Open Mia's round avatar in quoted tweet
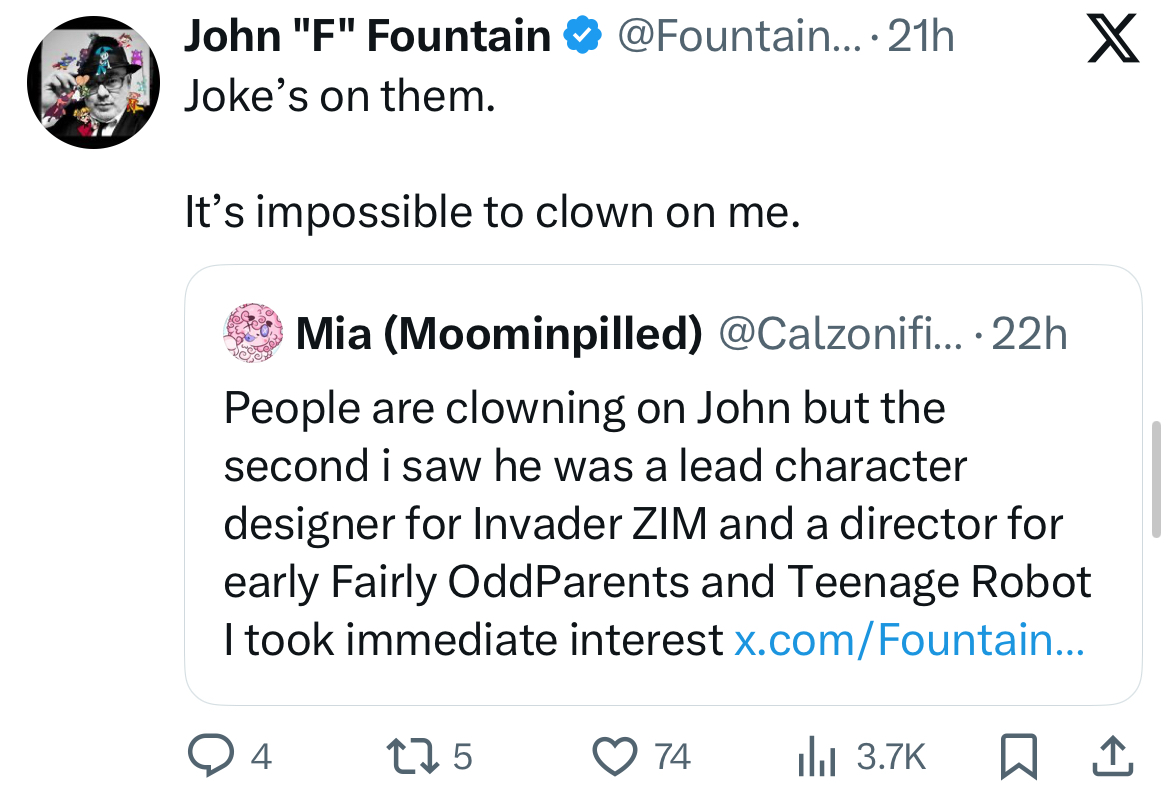The image size is (1170, 804). click(251, 333)
